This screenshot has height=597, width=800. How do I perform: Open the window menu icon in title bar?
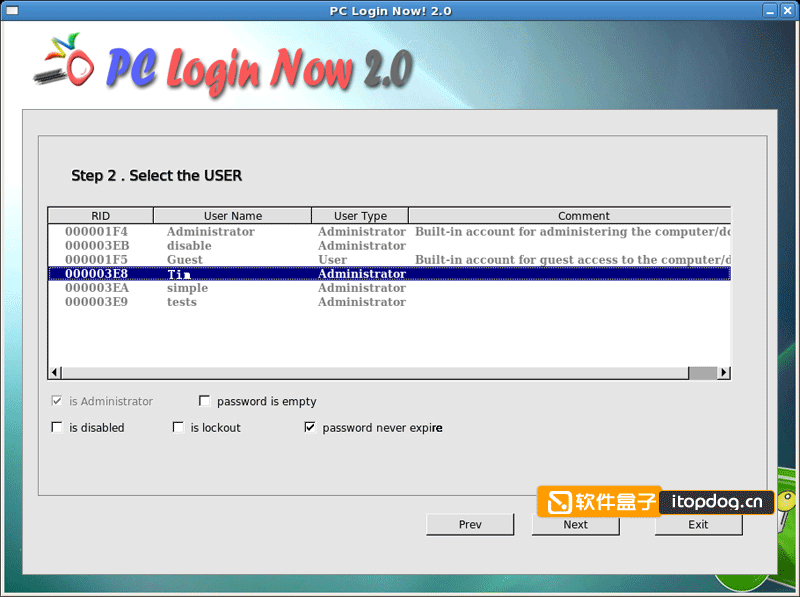pos(11,10)
